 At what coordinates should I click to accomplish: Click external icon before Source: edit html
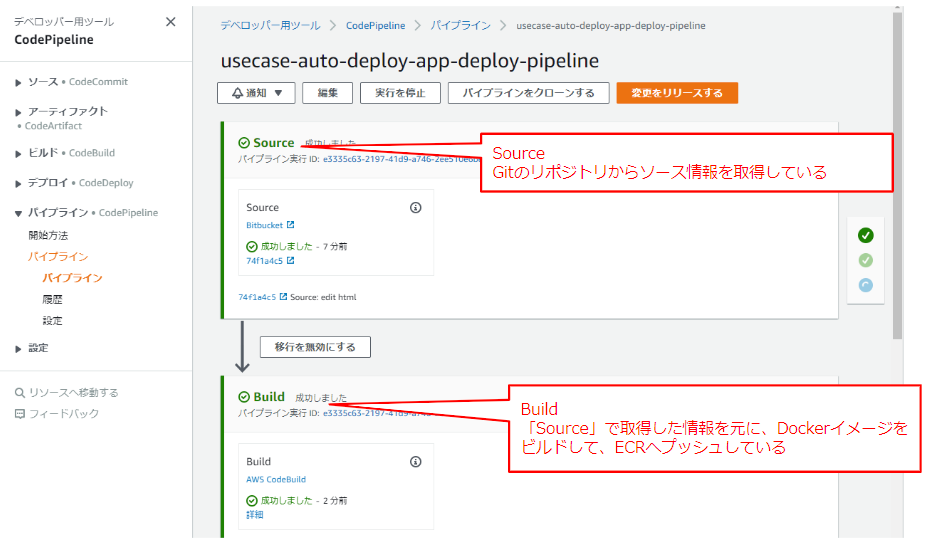283,297
